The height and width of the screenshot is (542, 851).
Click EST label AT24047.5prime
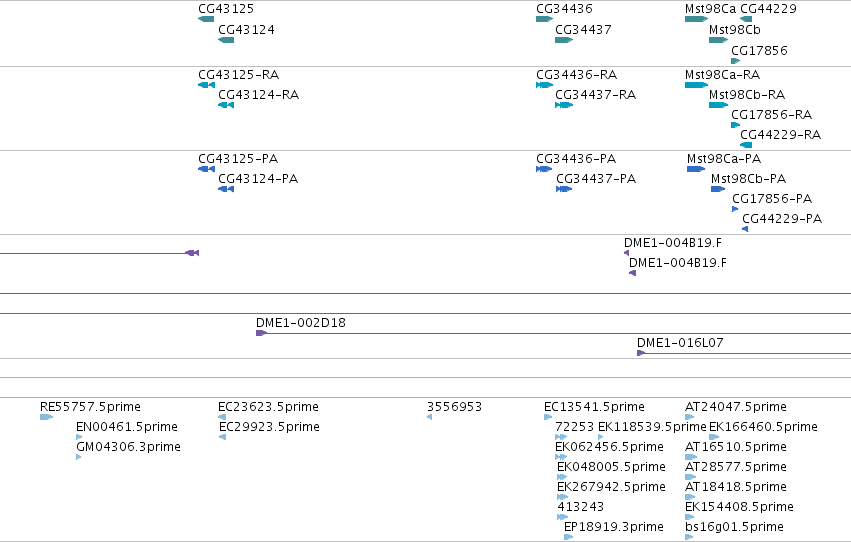click(x=736, y=407)
